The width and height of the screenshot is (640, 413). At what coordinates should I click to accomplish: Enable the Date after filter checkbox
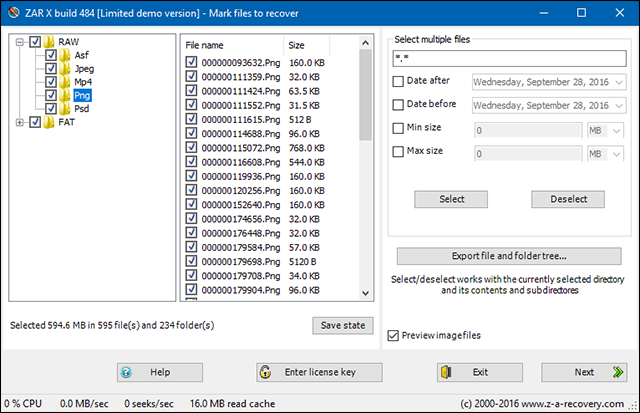coord(398,81)
